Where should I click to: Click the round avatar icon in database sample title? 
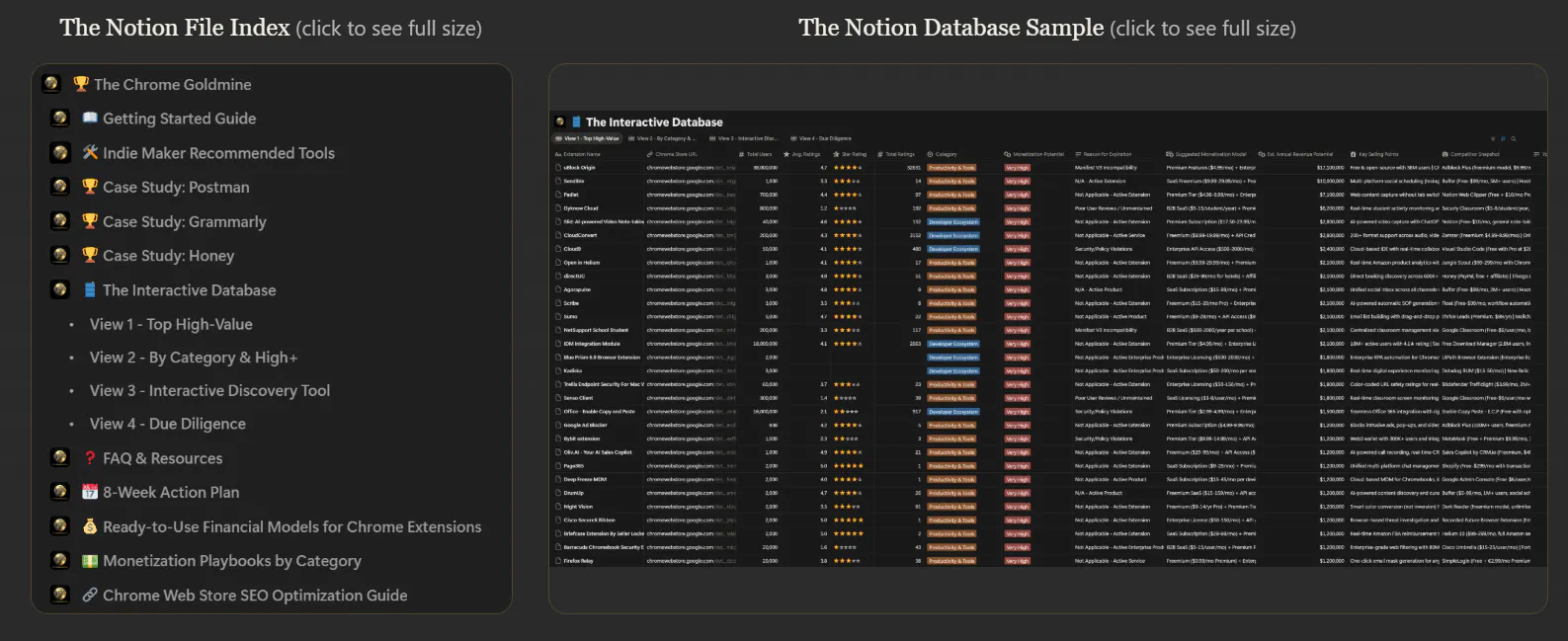[x=560, y=121]
